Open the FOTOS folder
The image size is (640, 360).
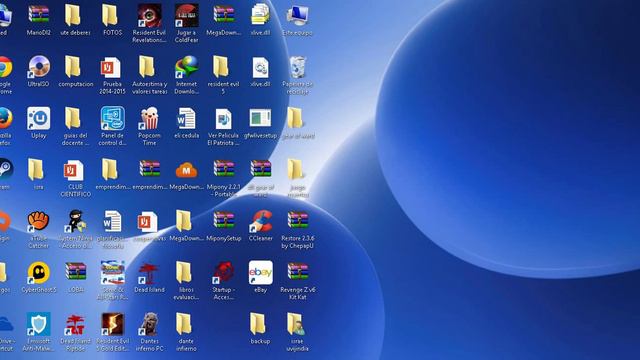[110, 15]
